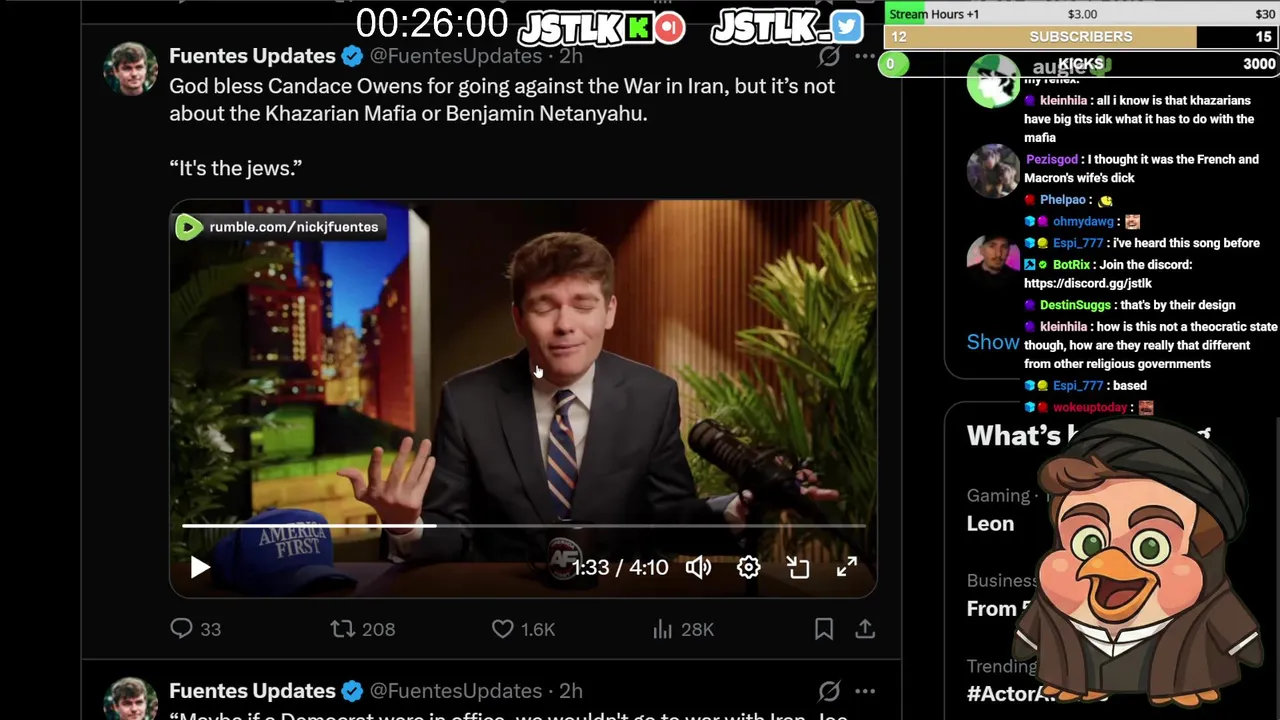Expand the video to fullscreen

tap(846, 567)
